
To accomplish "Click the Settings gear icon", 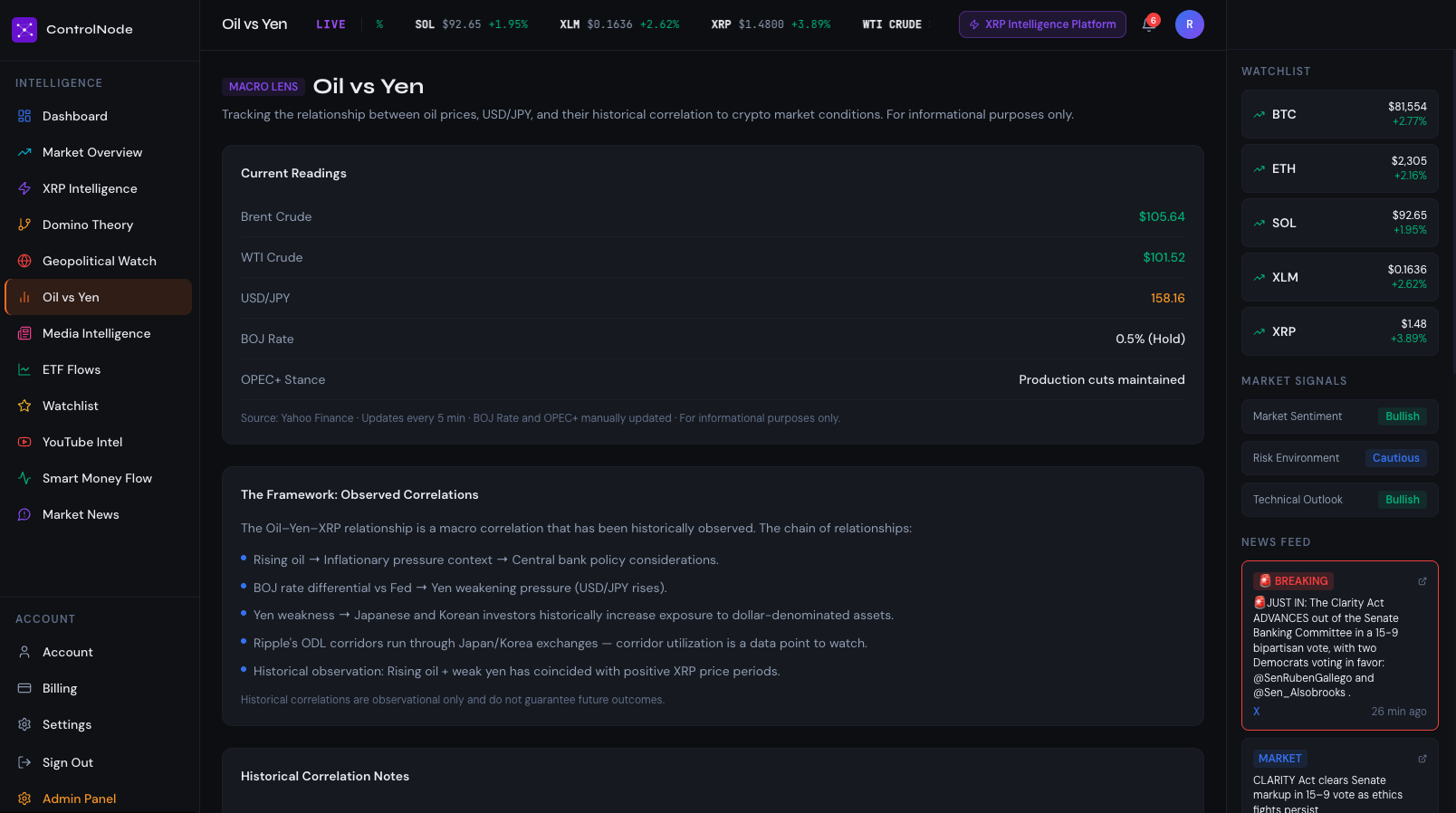I will [24, 724].
